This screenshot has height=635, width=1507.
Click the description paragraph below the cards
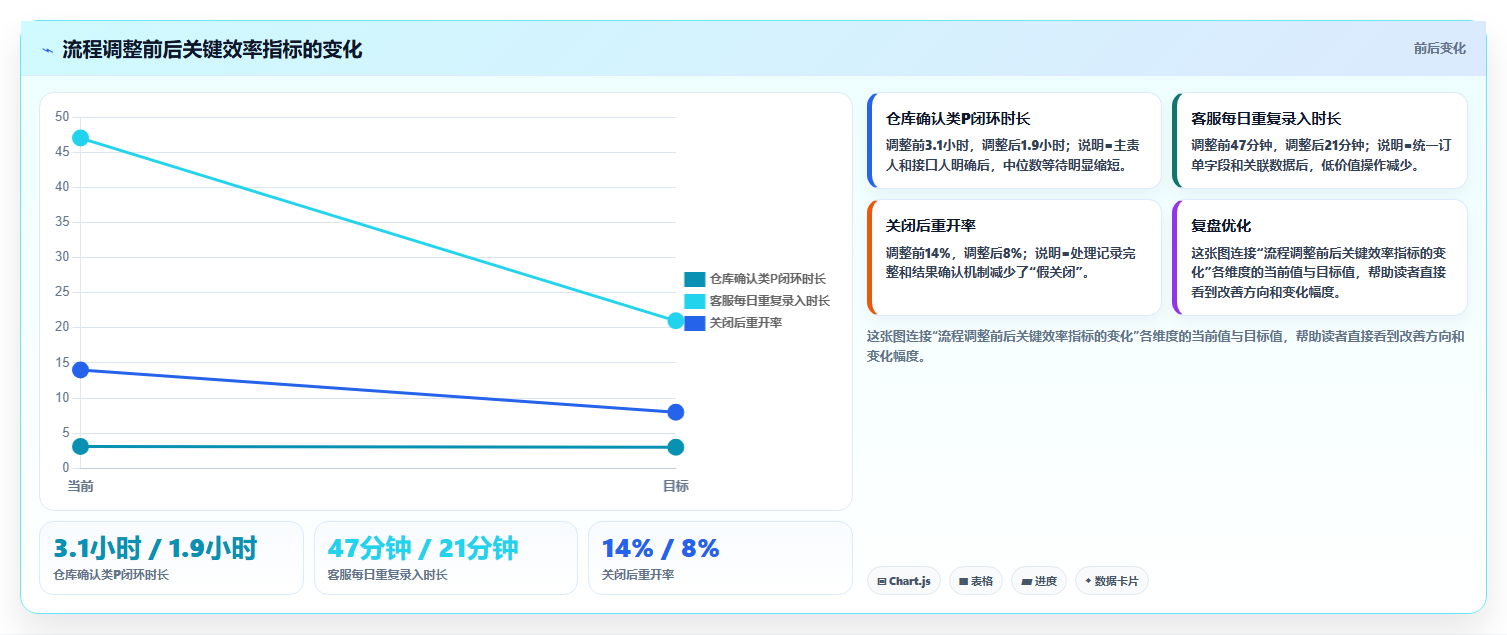[1166, 346]
